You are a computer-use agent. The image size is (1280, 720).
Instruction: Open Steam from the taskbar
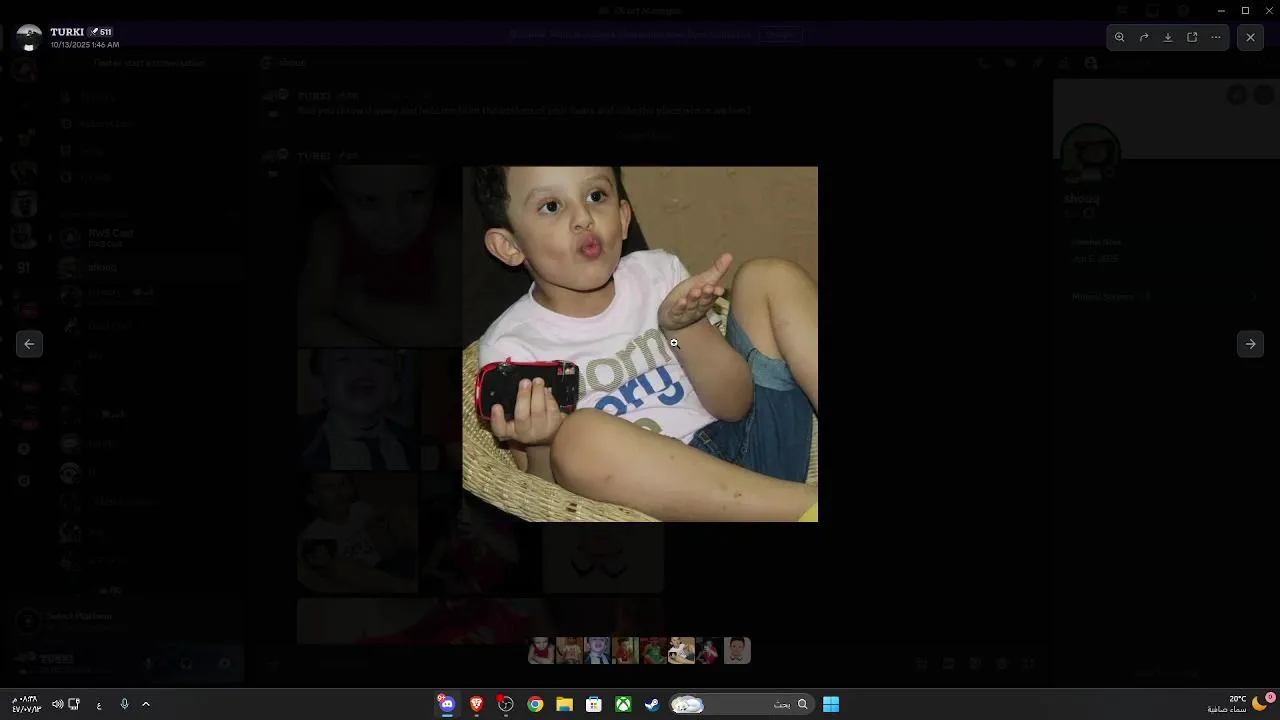(652, 704)
